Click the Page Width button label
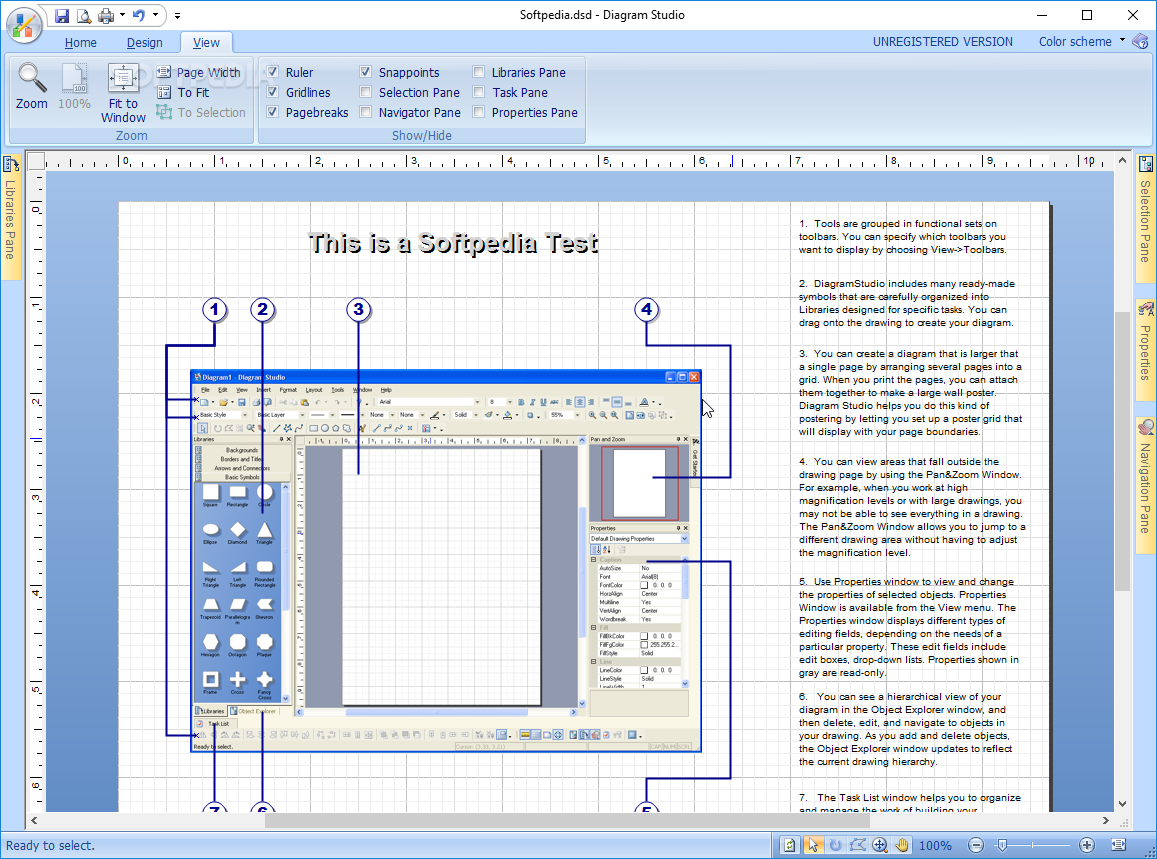Viewport: 1157px width, 859px height. coord(208,72)
